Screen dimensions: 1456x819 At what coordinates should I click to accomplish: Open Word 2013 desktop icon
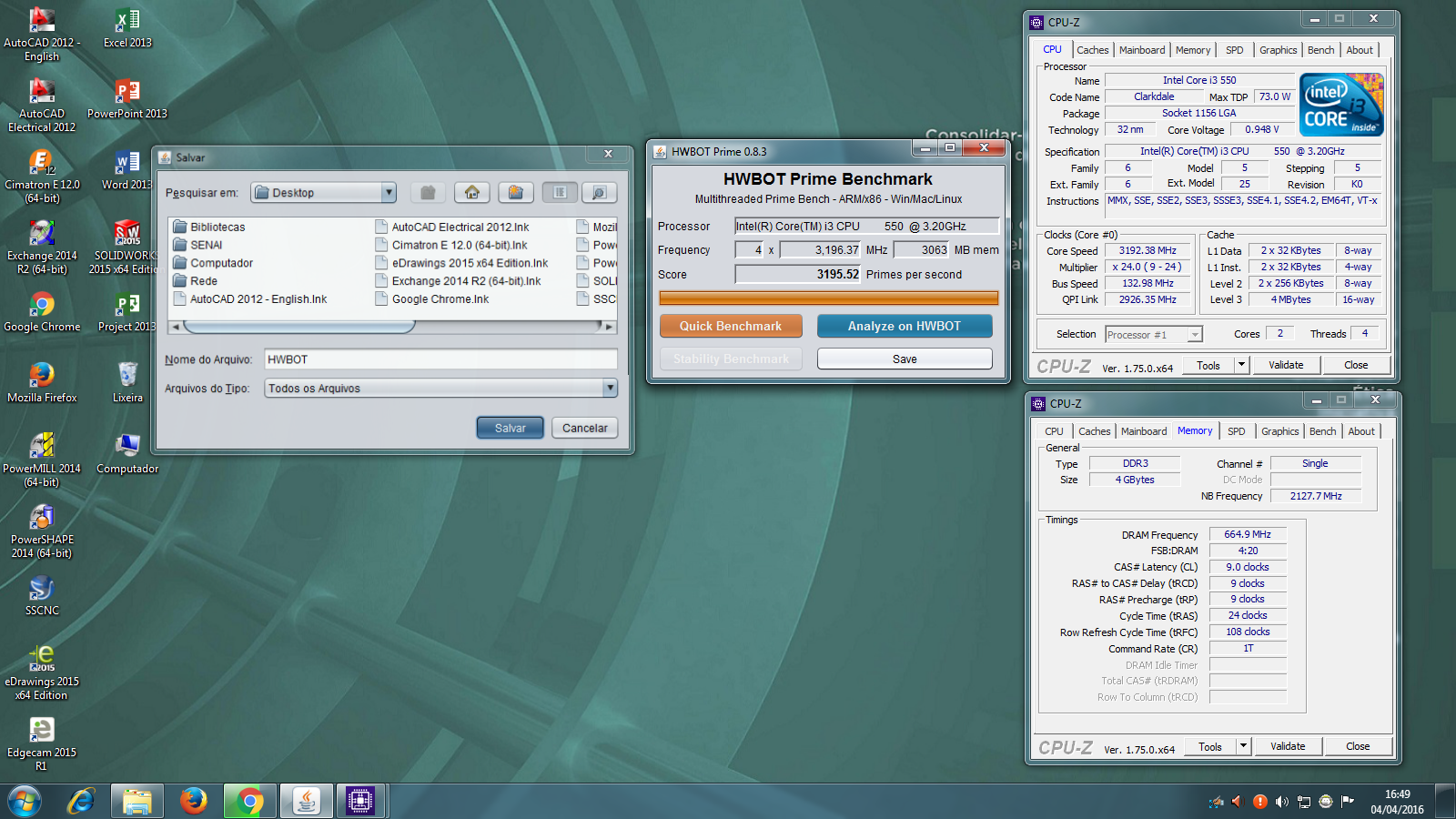(x=127, y=169)
